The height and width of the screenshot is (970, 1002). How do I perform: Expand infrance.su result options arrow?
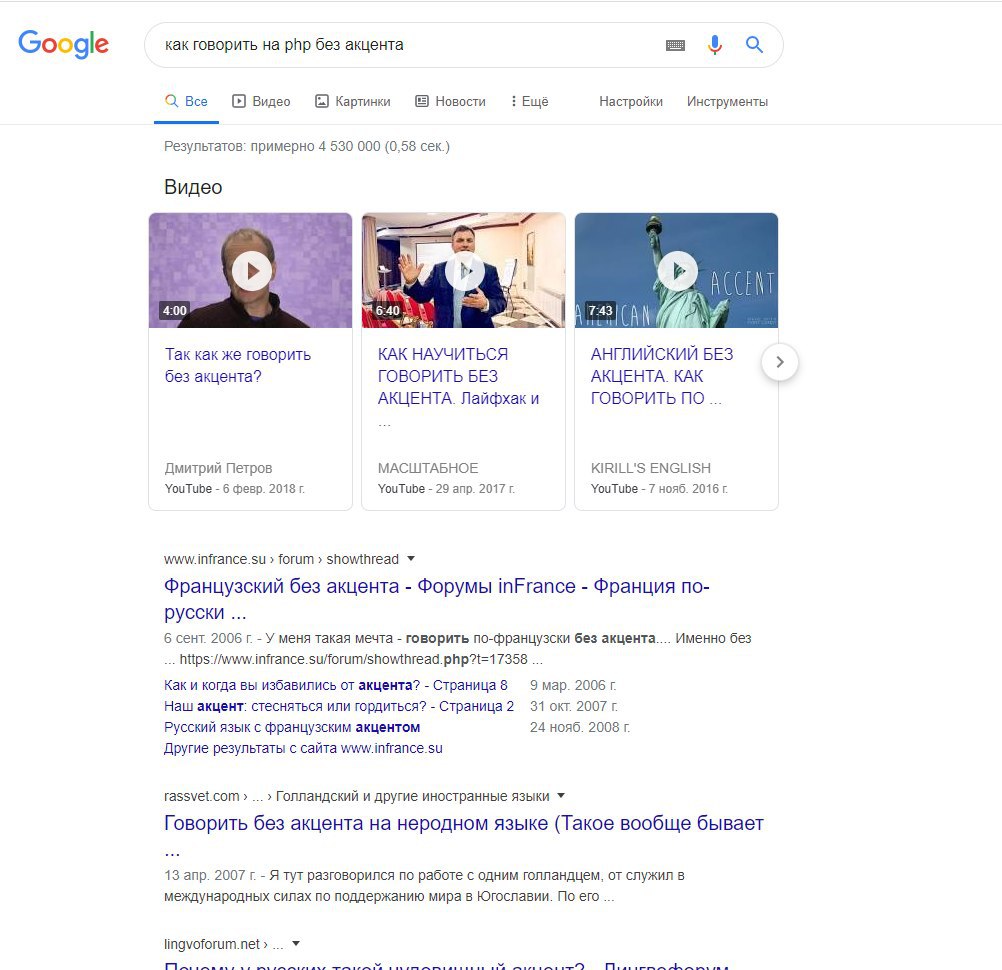pos(411,558)
